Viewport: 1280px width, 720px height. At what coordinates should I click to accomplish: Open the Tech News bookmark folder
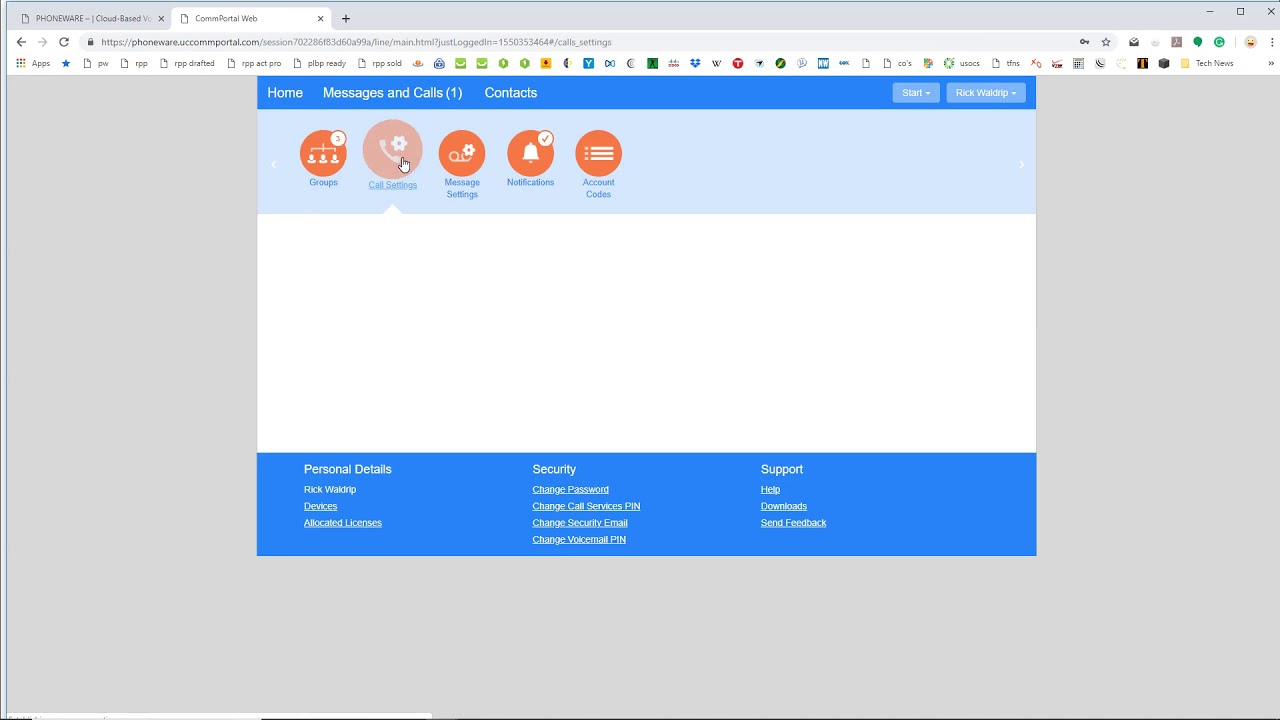pos(1207,63)
